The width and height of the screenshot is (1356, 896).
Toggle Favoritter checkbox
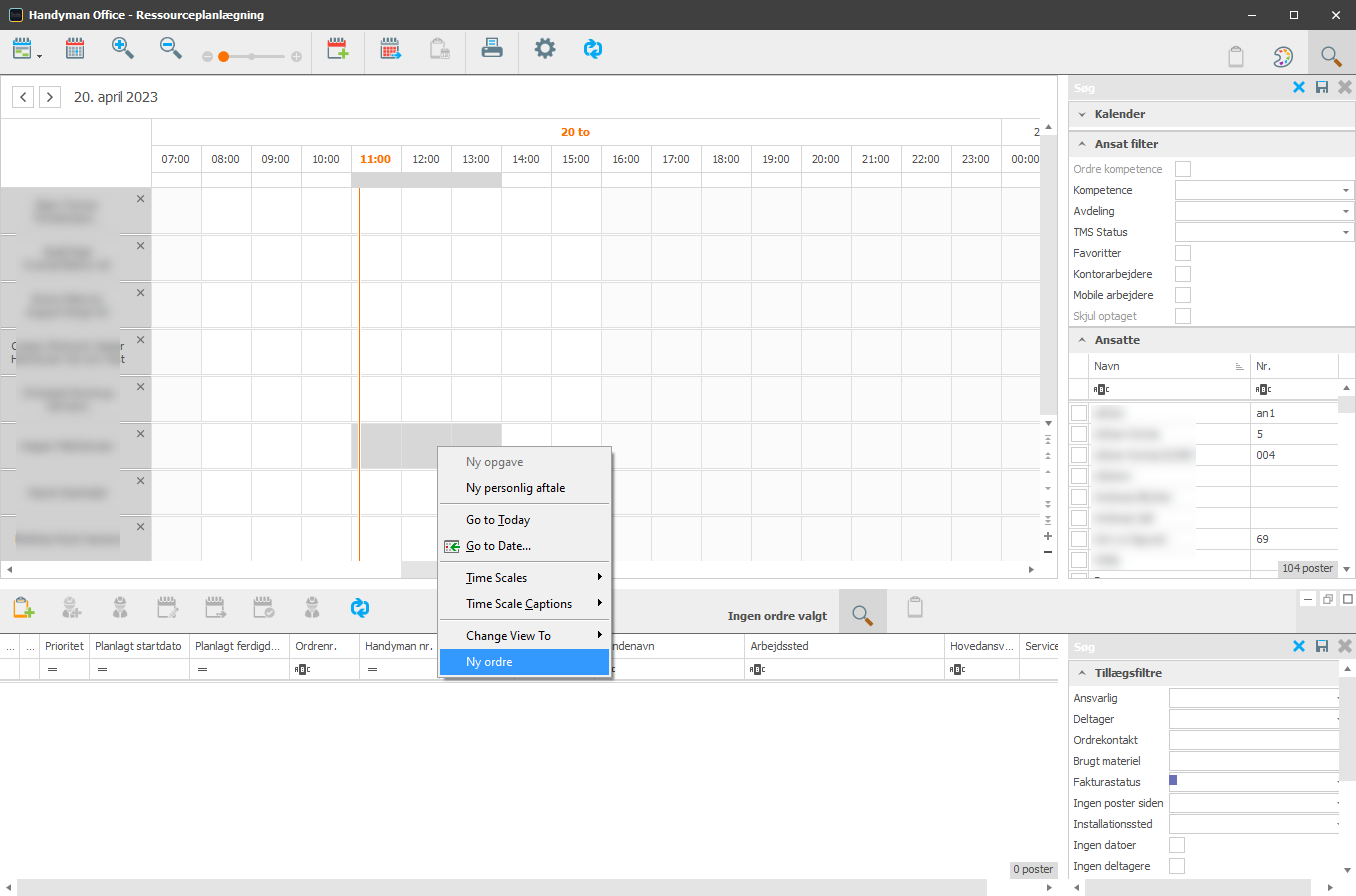(1183, 253)
